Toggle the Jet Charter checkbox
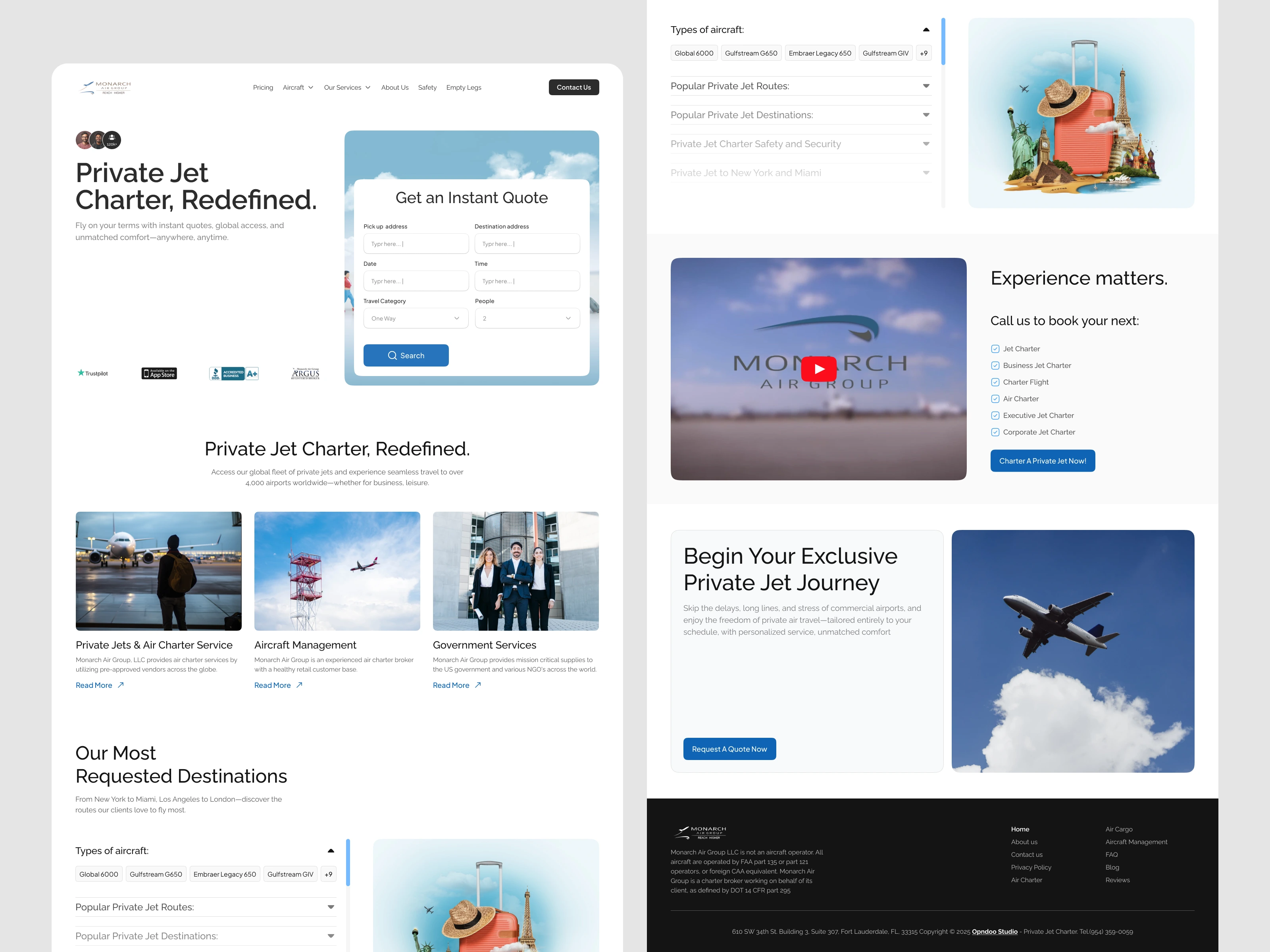Viewport: 1270px width, 952px height. 995,349
